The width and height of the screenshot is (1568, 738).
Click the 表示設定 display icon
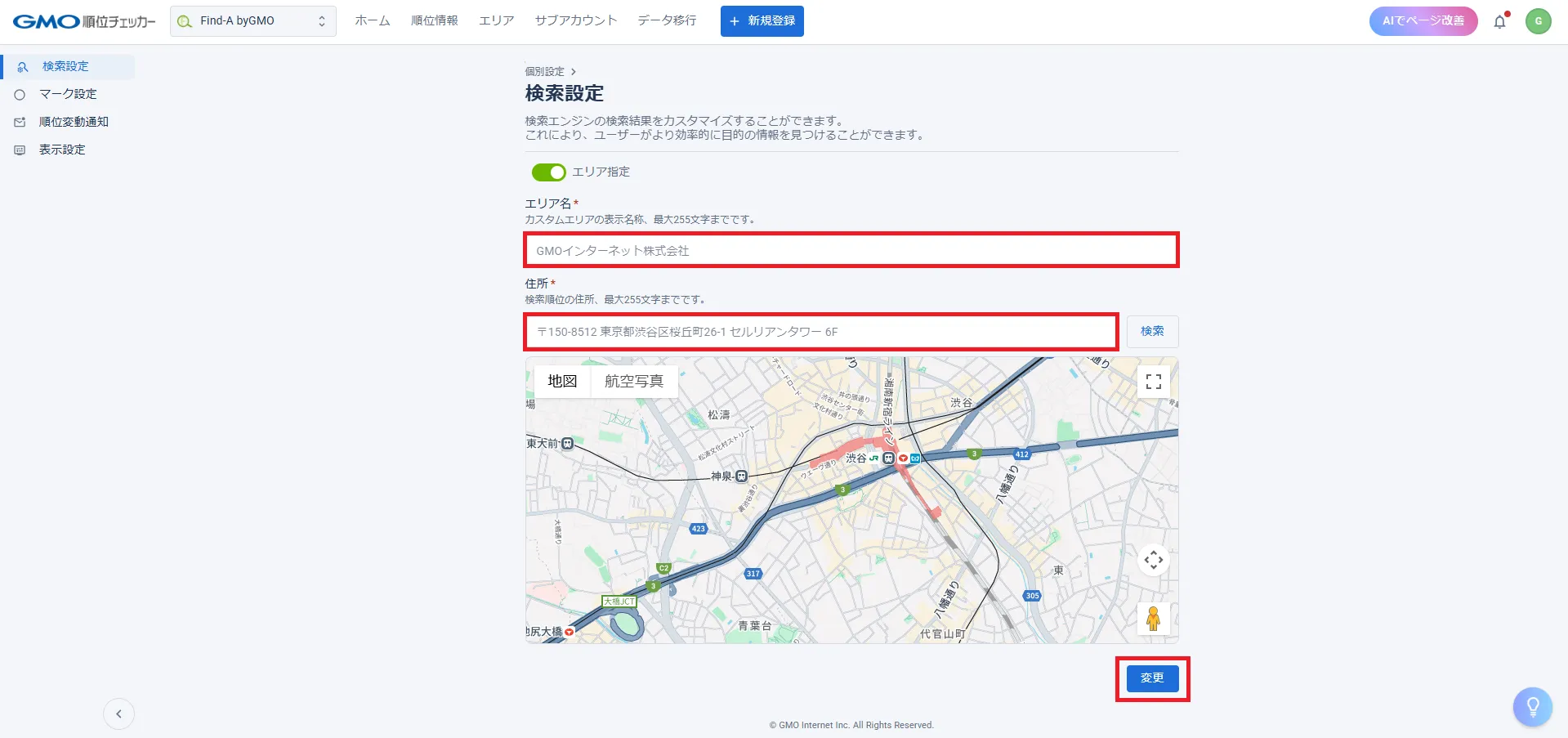click(20, 150)
